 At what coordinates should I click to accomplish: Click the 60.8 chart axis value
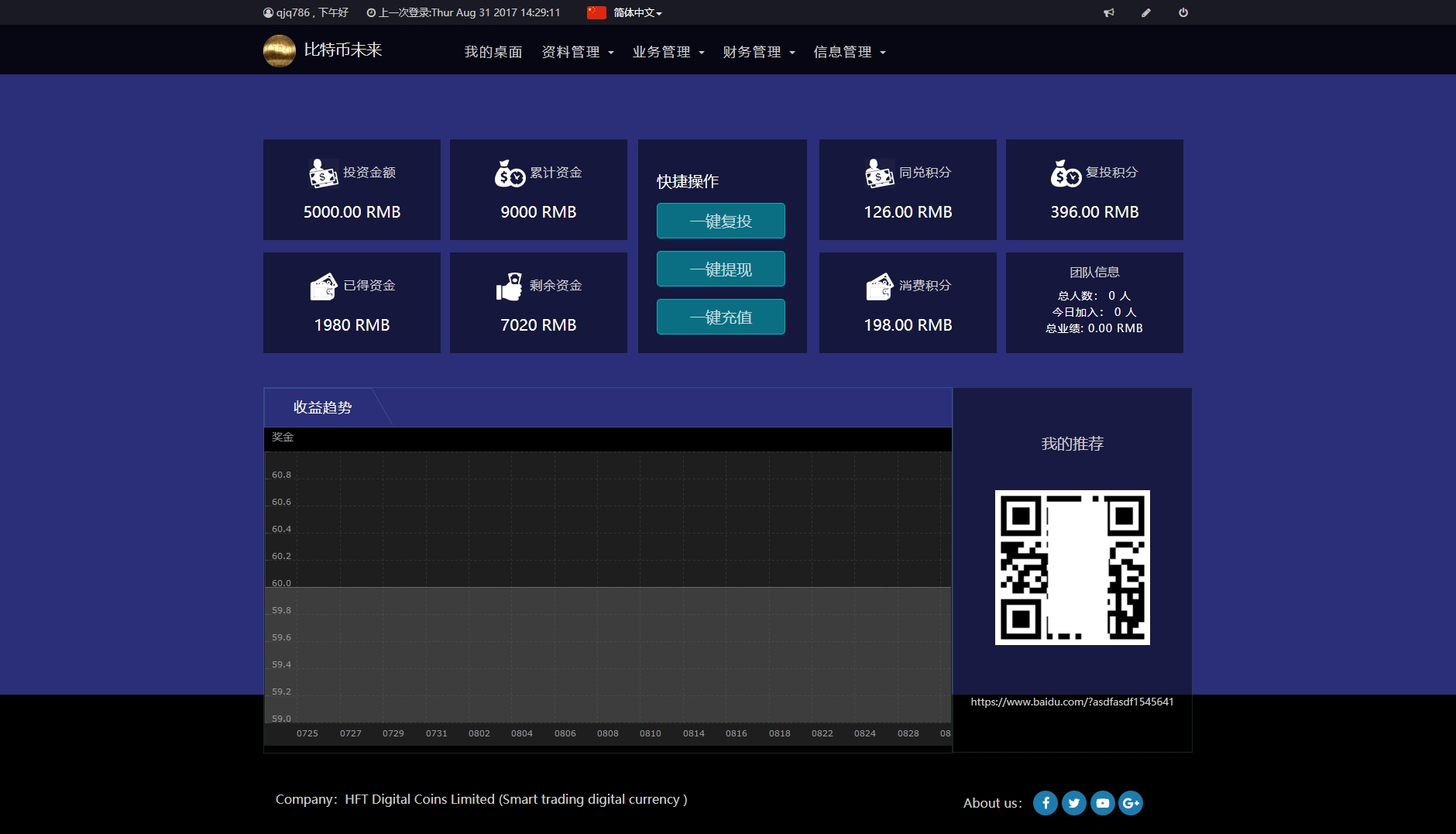pyautogui.click(x=281, y=475)
